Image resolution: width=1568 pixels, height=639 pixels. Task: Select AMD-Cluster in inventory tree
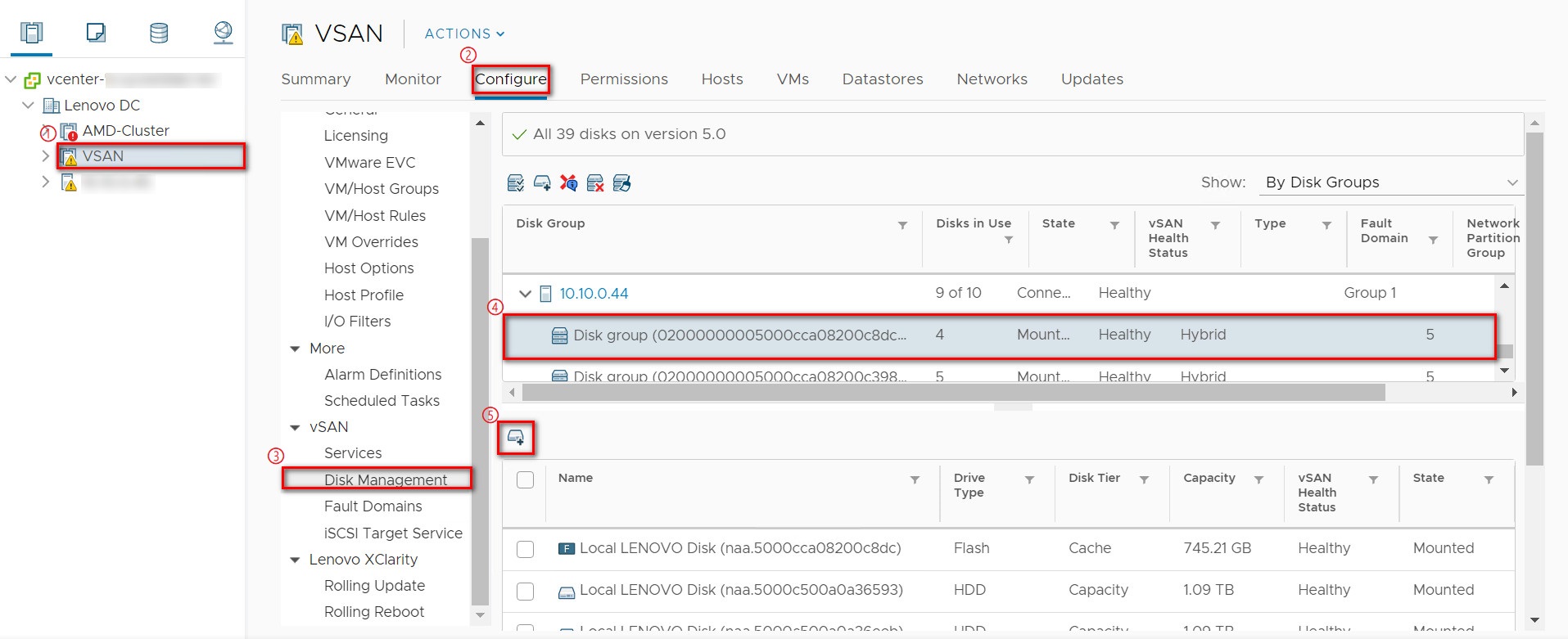(x=126, y=131)
